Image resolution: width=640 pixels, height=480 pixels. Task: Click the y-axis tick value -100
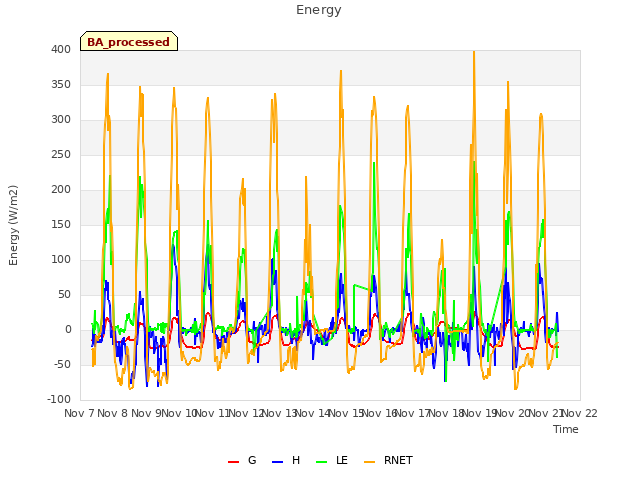tap(59, 399)
